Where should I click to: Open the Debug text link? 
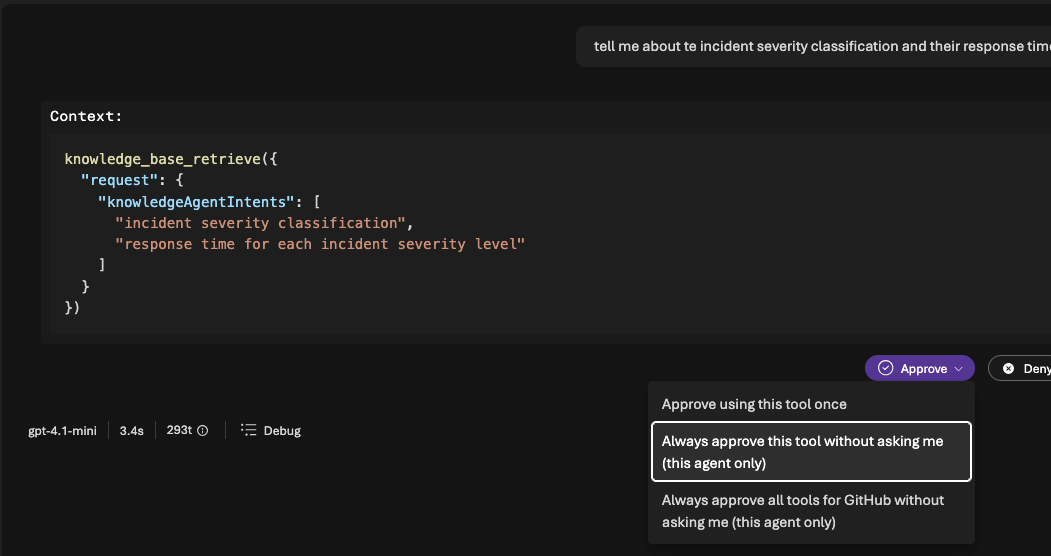[x=282, y=431]
